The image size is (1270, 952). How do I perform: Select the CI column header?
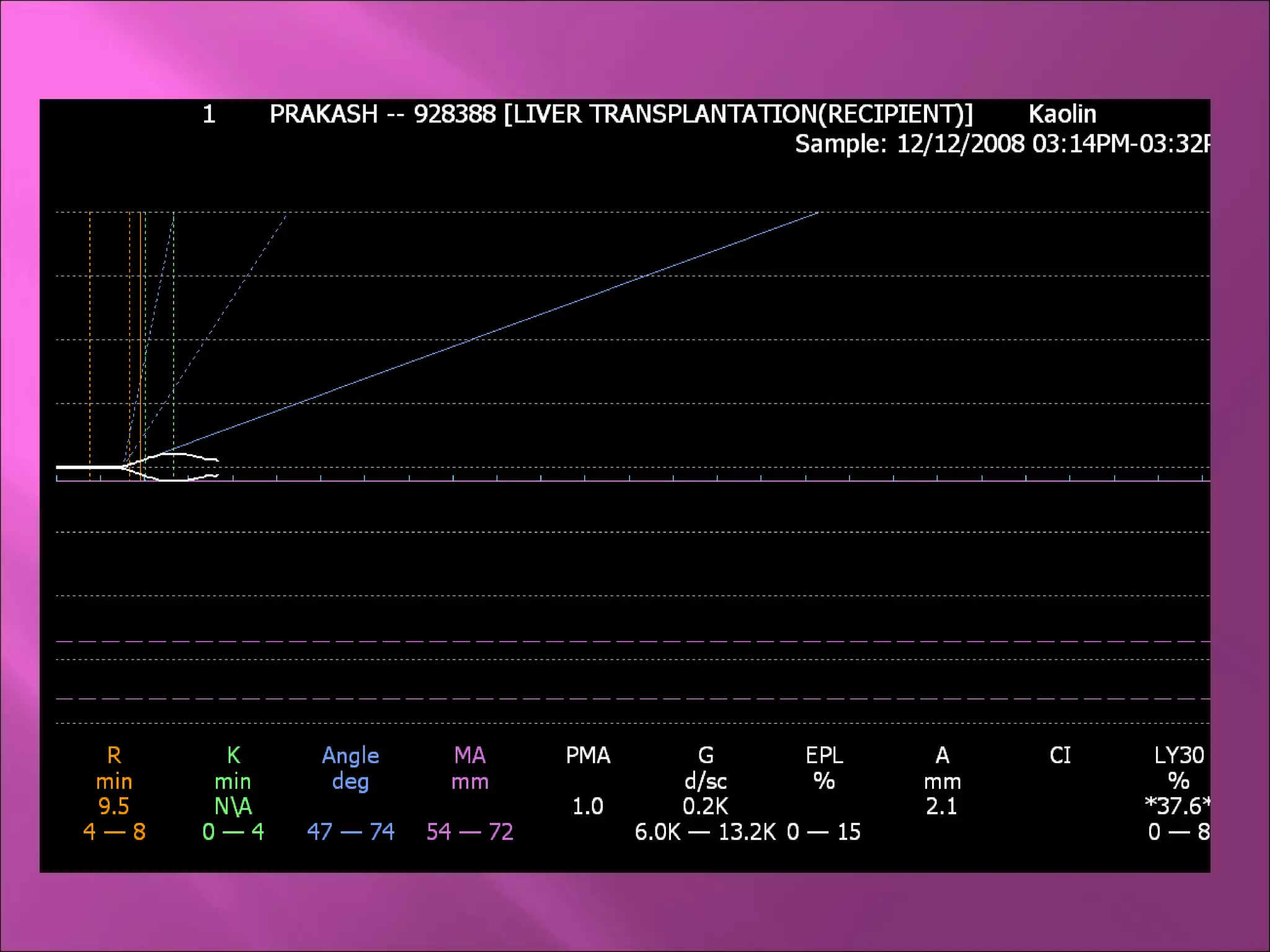click(1060, 756)
